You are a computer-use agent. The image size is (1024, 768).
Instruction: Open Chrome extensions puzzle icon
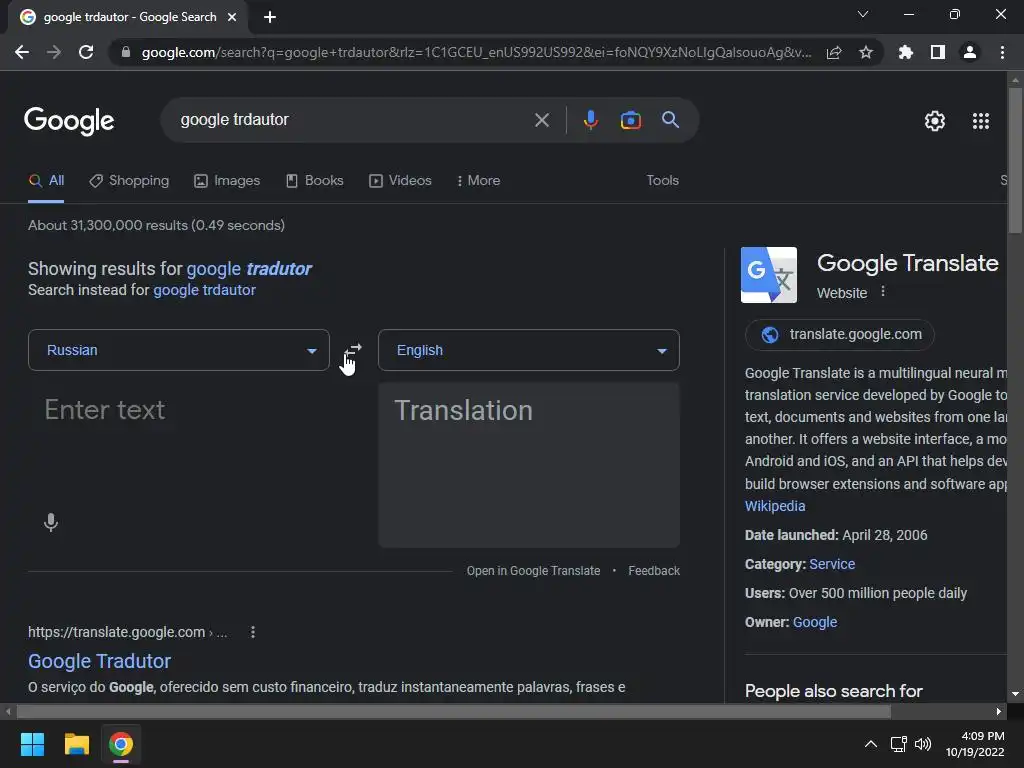(x=905, y=52)
